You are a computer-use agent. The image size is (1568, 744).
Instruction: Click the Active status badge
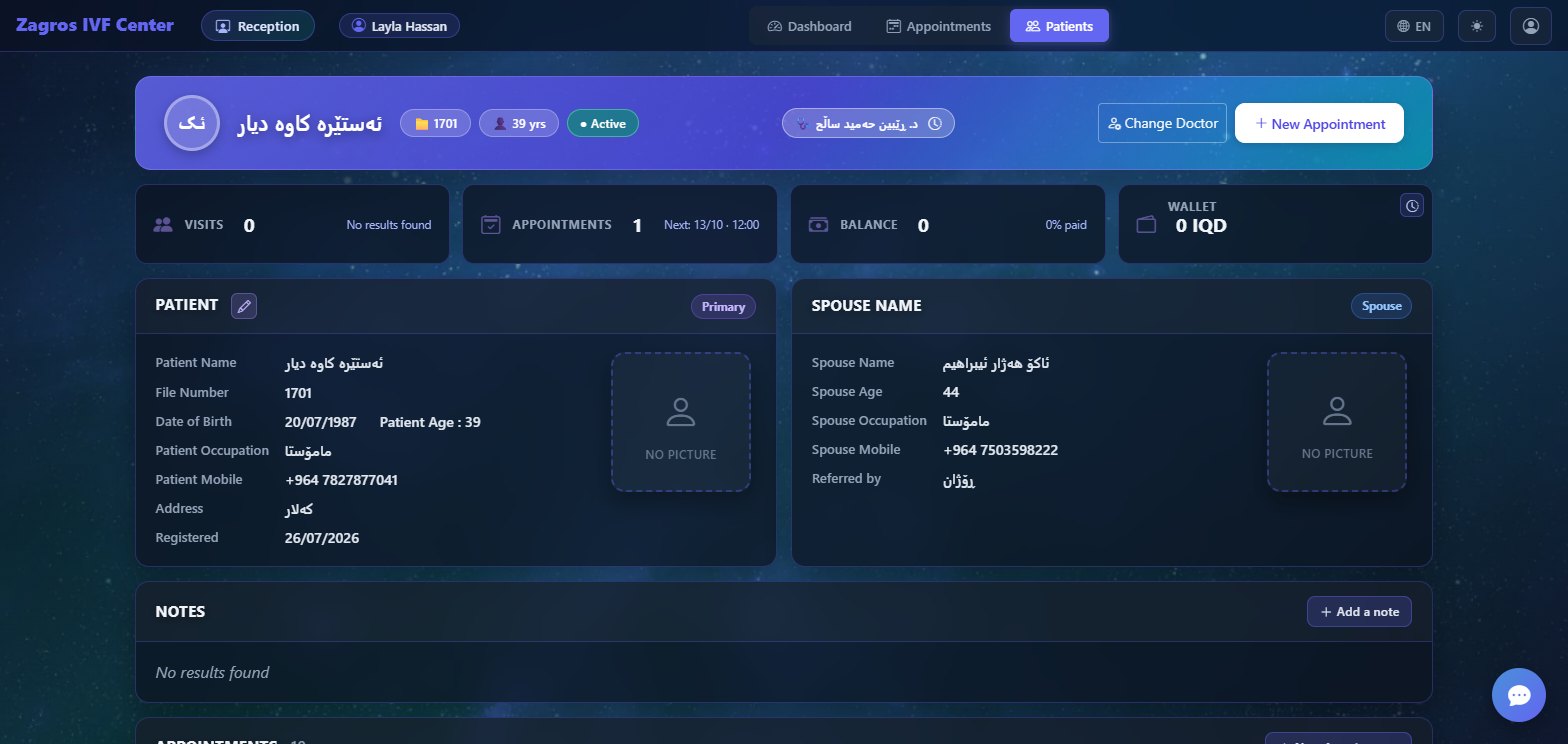(602, 124)
